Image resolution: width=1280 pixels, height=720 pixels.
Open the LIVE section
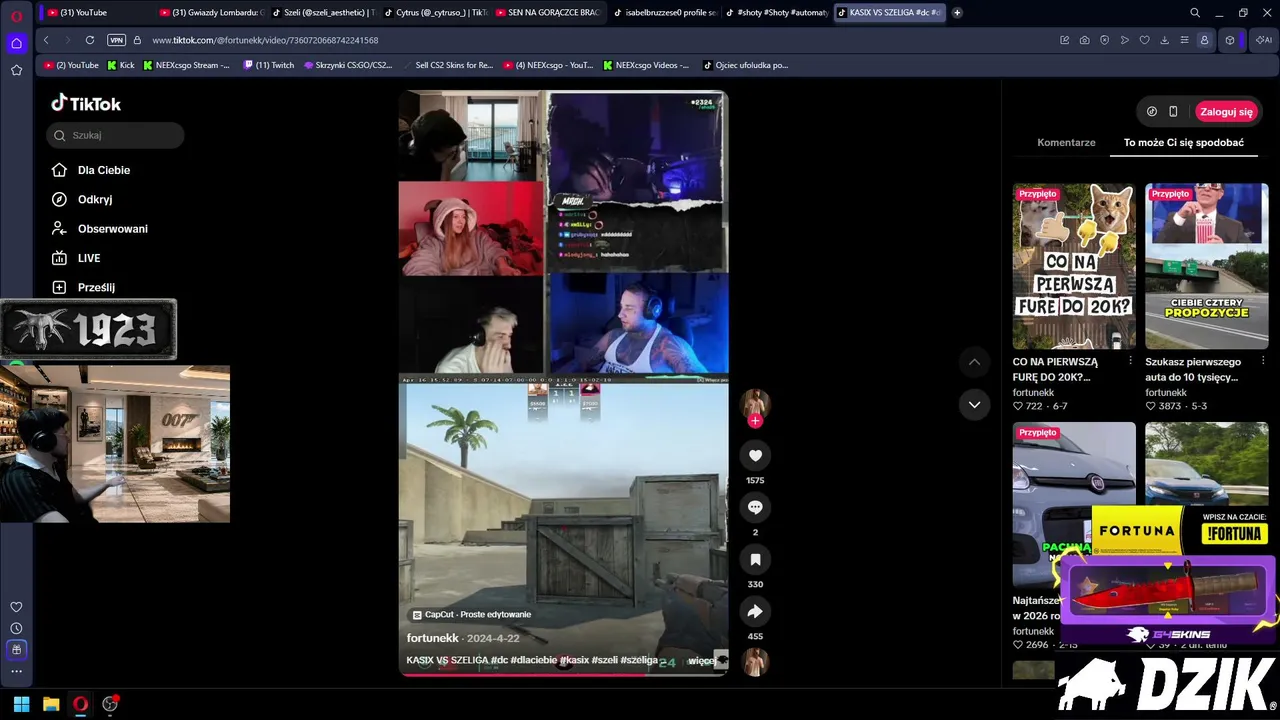[89, 258]
